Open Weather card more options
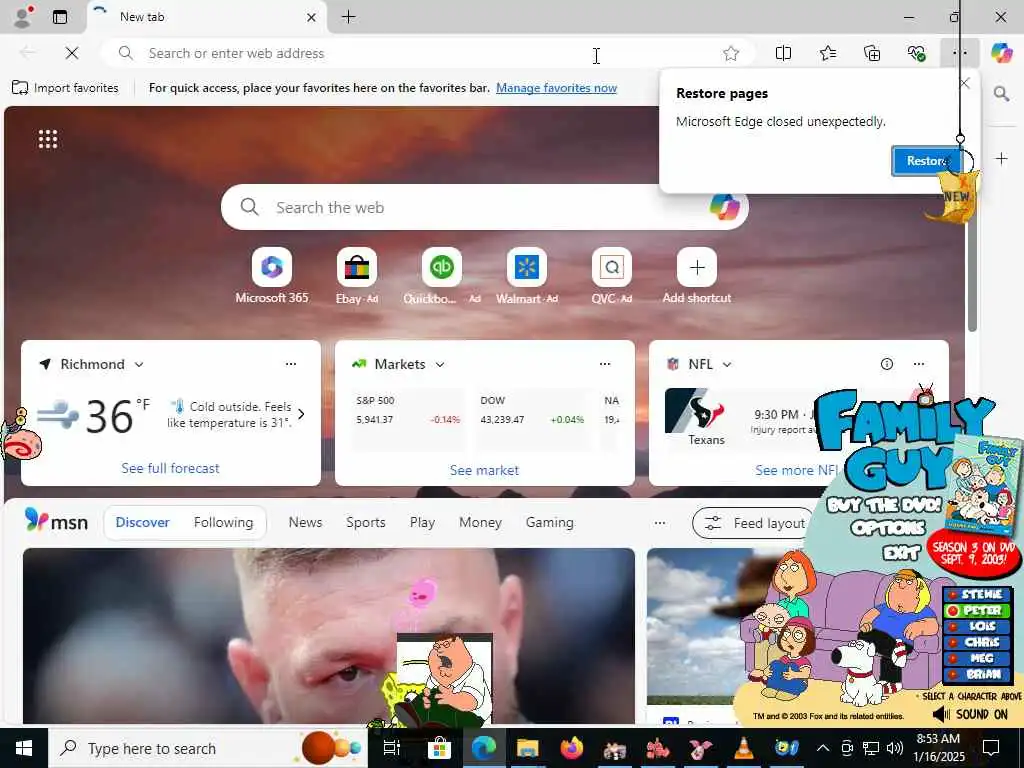Viewport: 1024px width, 768px height. [x=291, y=364]
